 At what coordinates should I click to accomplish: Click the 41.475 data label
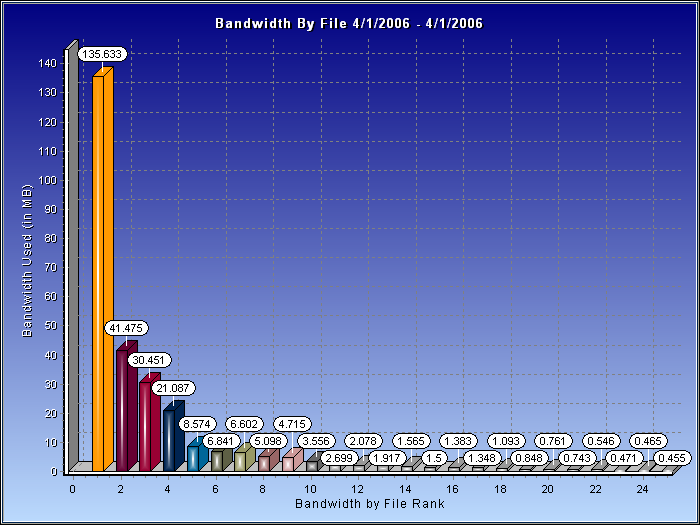tap(126, 328)
